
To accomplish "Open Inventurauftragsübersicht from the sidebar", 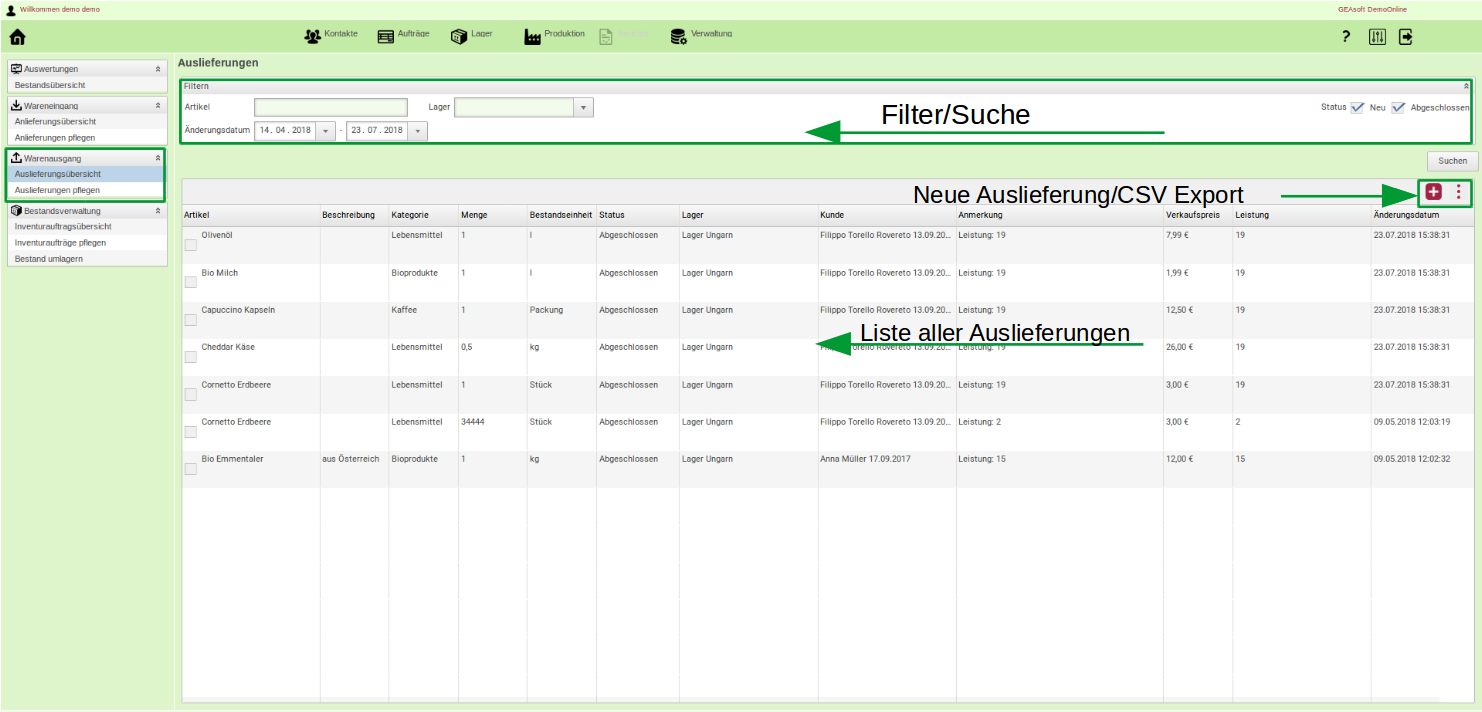I will point(64,226).
